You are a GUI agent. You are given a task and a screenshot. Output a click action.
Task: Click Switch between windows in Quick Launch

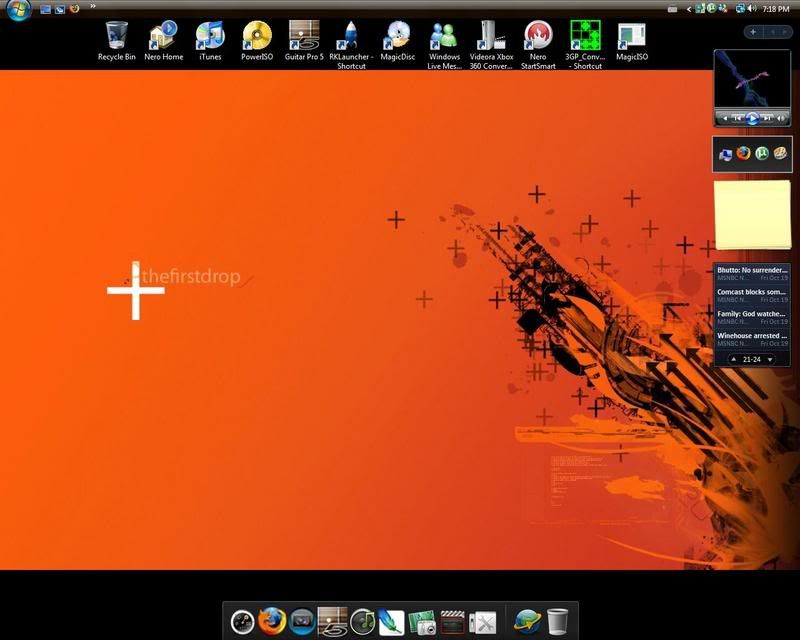coord(60,9)
